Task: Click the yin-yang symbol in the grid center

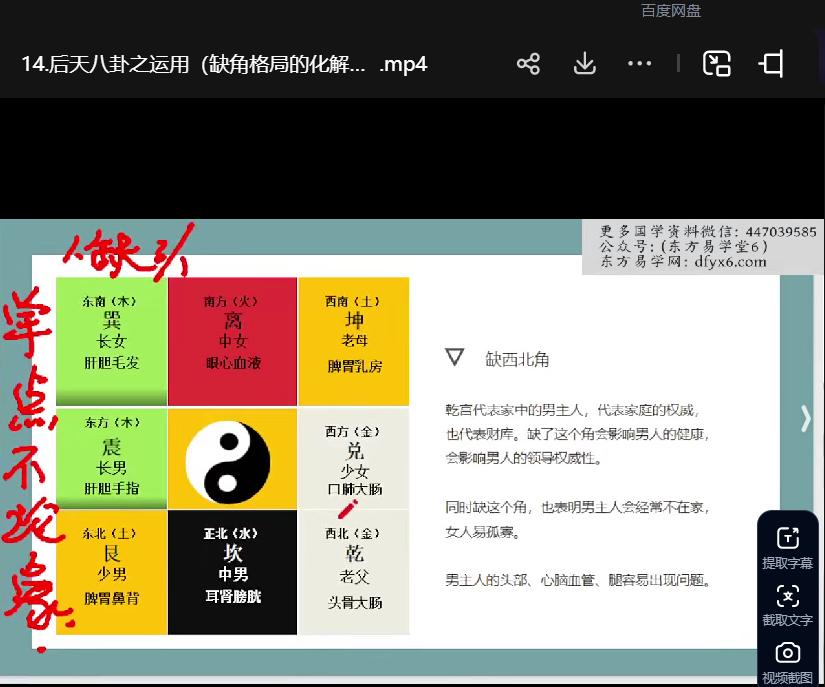Action: (232, 458)
